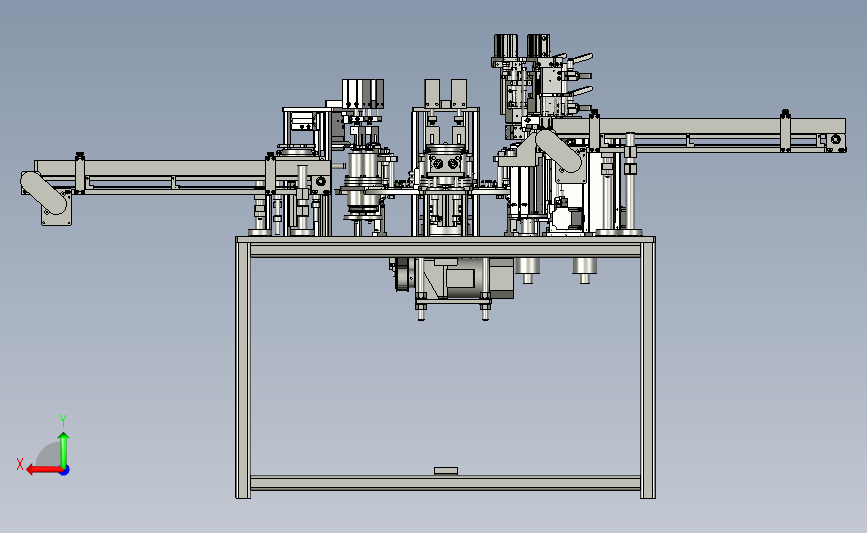Select the twin black cylinders atop right station
867x533 pixels.
pyautogui.click(x=522, y=46)
